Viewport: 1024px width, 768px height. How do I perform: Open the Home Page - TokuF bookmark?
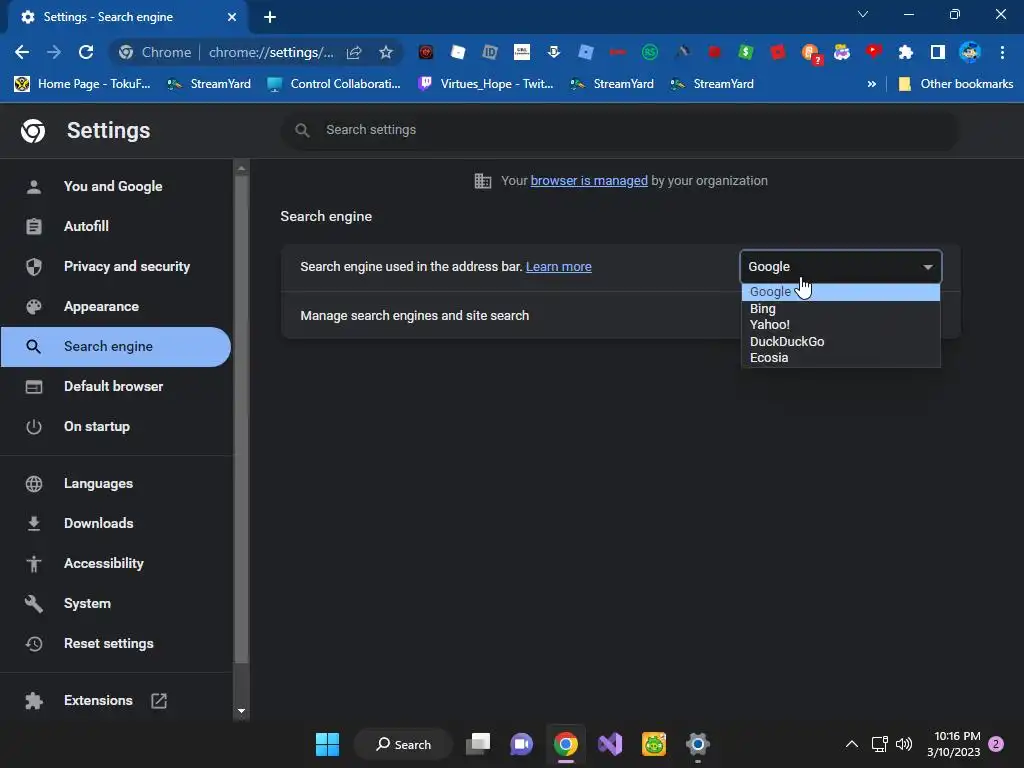tap(83, 84)
